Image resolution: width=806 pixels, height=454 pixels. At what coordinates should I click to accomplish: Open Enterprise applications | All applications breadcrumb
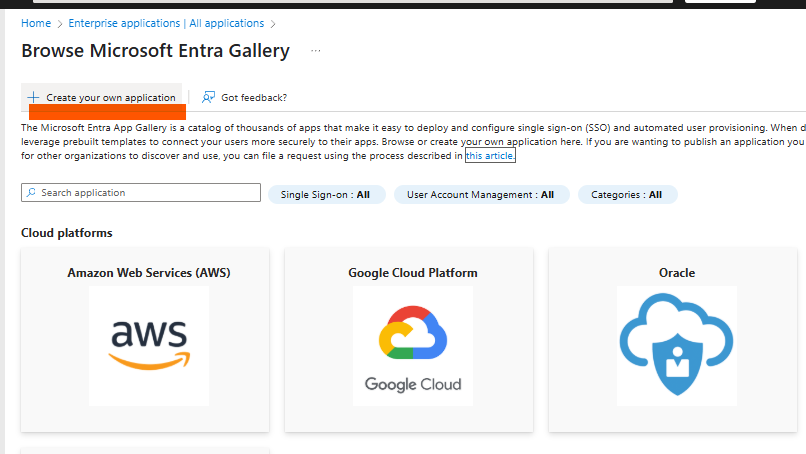pyautogui.click(x=166, y=23)
